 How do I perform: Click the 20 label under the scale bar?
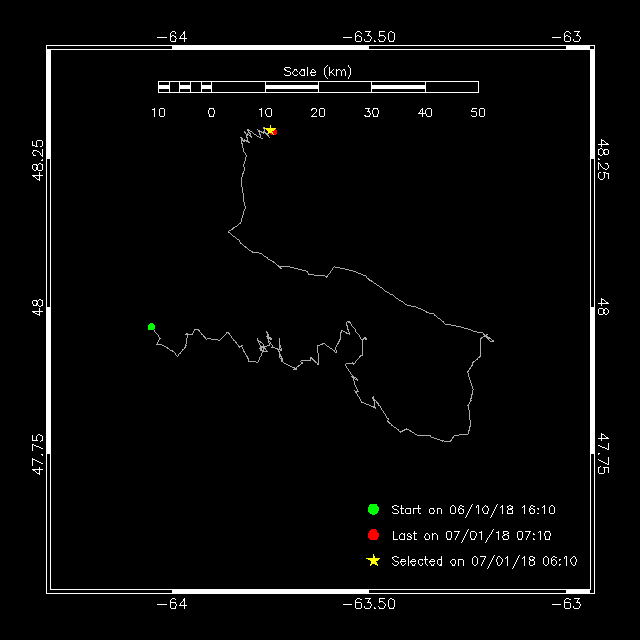318,112
